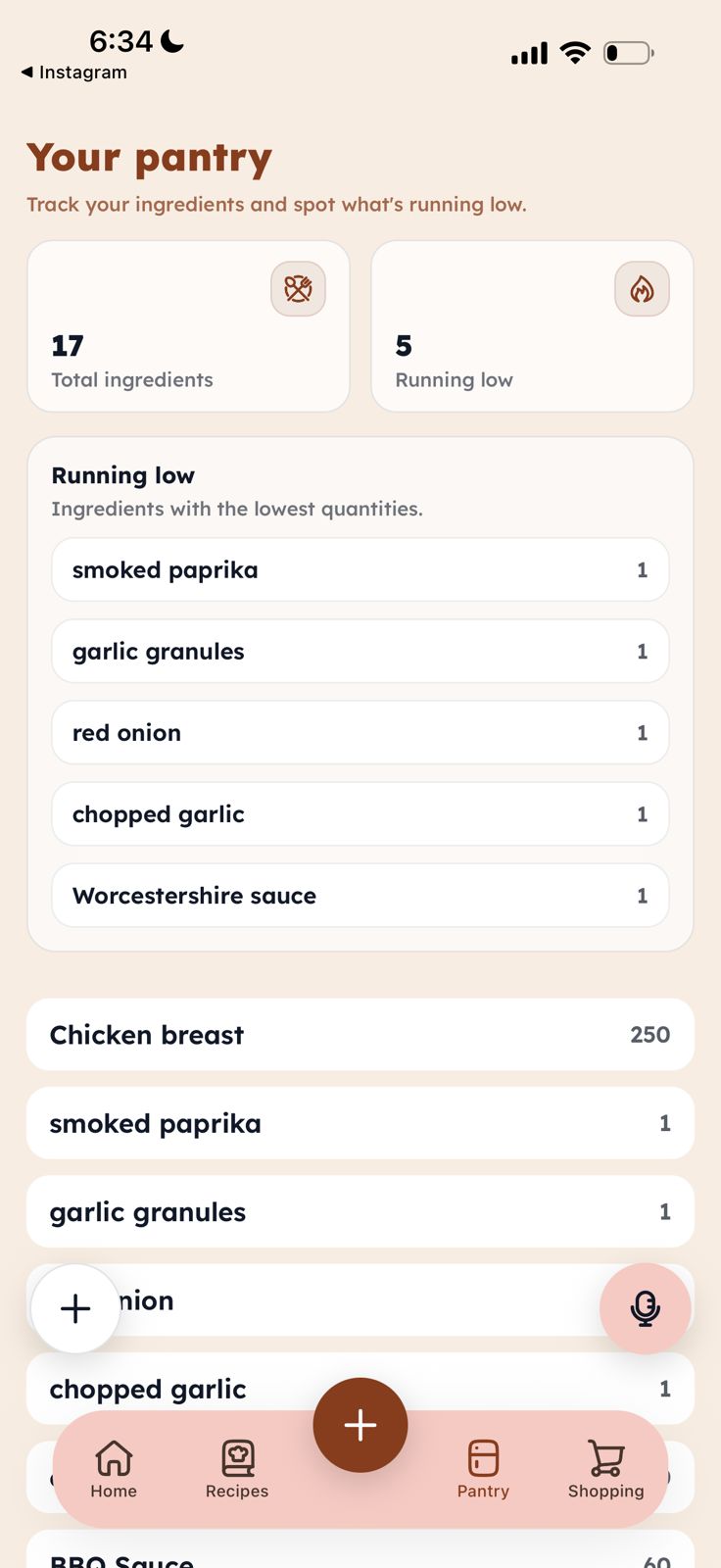This screenshot has width=721, height=1568.
Task: Select the Pantry fridge icon tab
Action: (x=483, y=1469)
